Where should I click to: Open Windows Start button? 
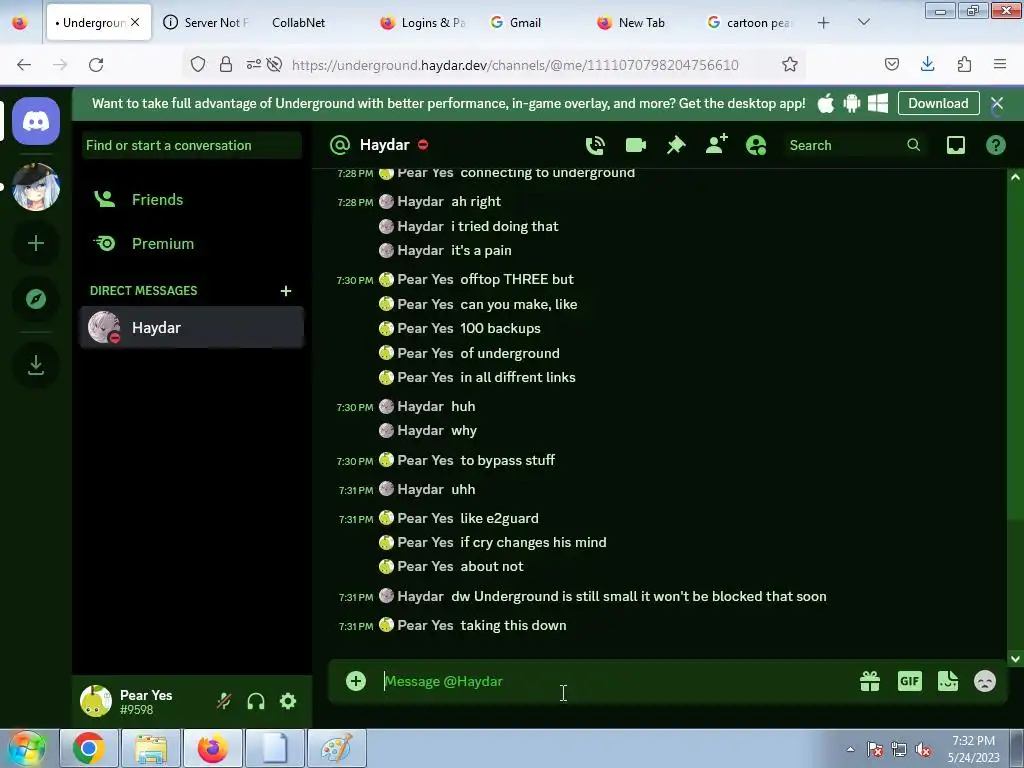pos(26,748)
